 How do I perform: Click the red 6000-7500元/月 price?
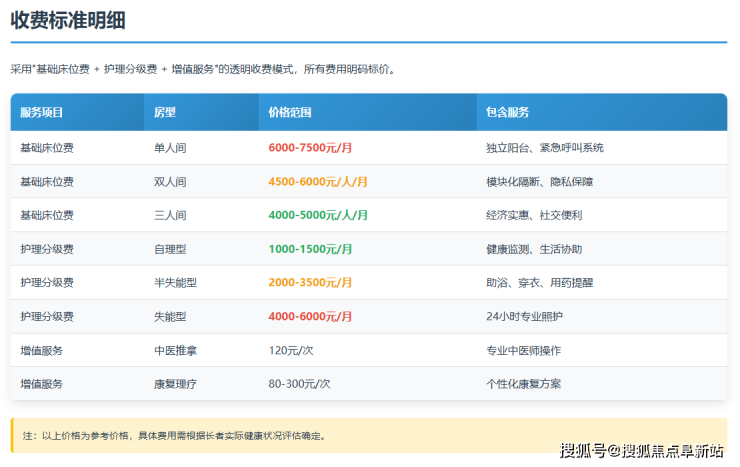tap(310, 147)
